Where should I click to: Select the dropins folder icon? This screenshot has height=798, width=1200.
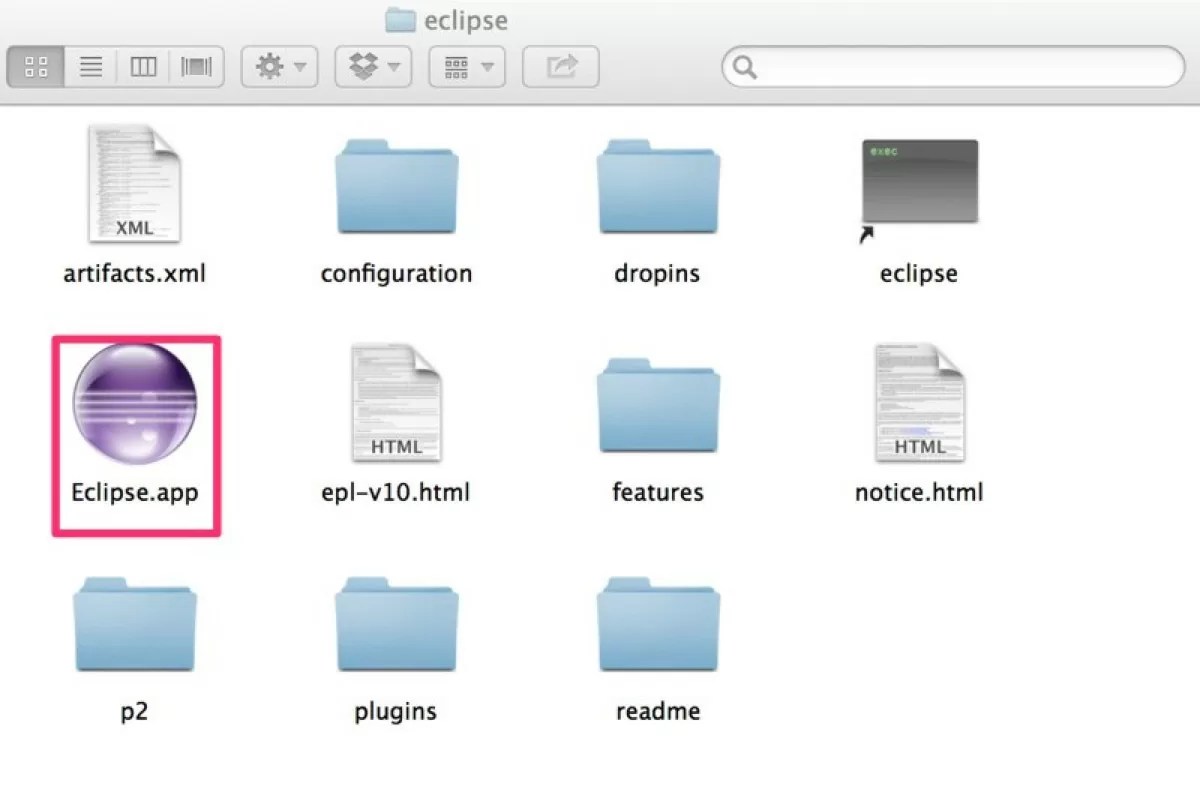point(658,187)
